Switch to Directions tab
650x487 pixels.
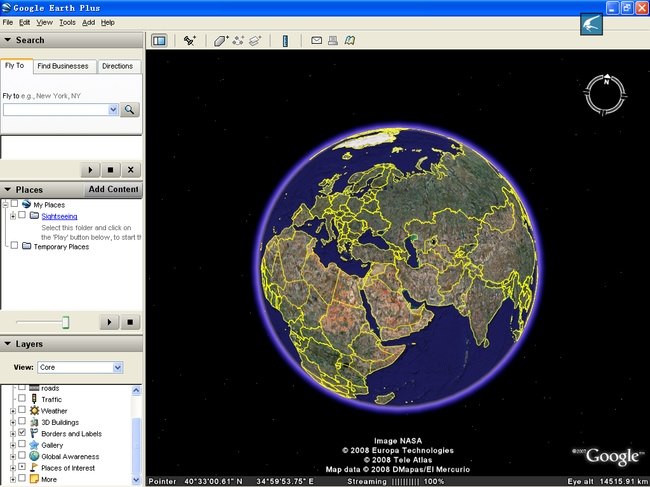(117, 66)
